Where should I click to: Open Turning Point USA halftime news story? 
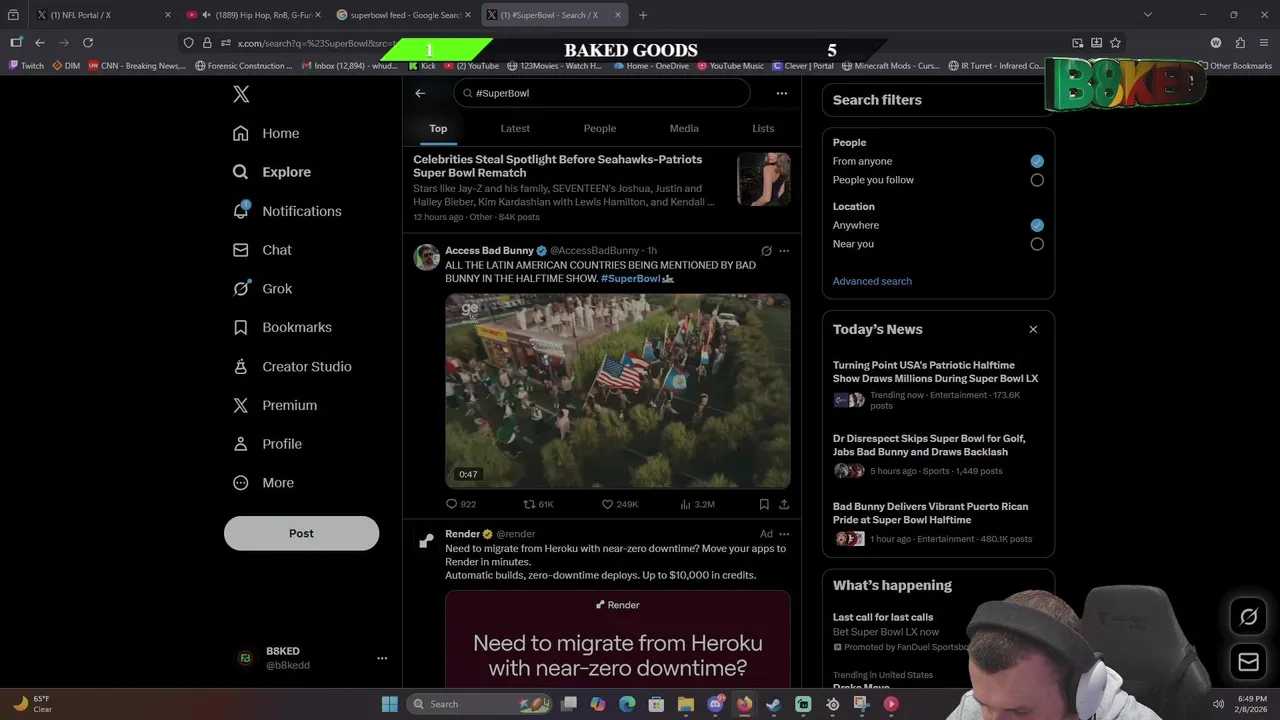tap(935, 372)
